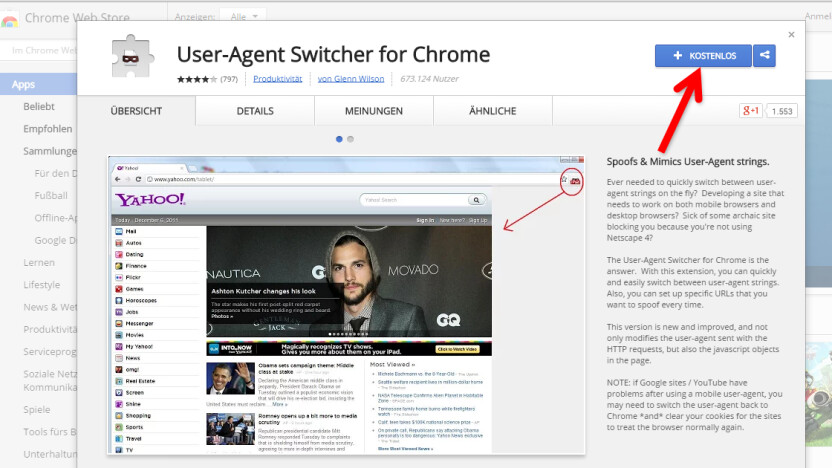Select Apps in the store sidebar
This screenshot has height=468, width=832.
click(x=38, y=84)
